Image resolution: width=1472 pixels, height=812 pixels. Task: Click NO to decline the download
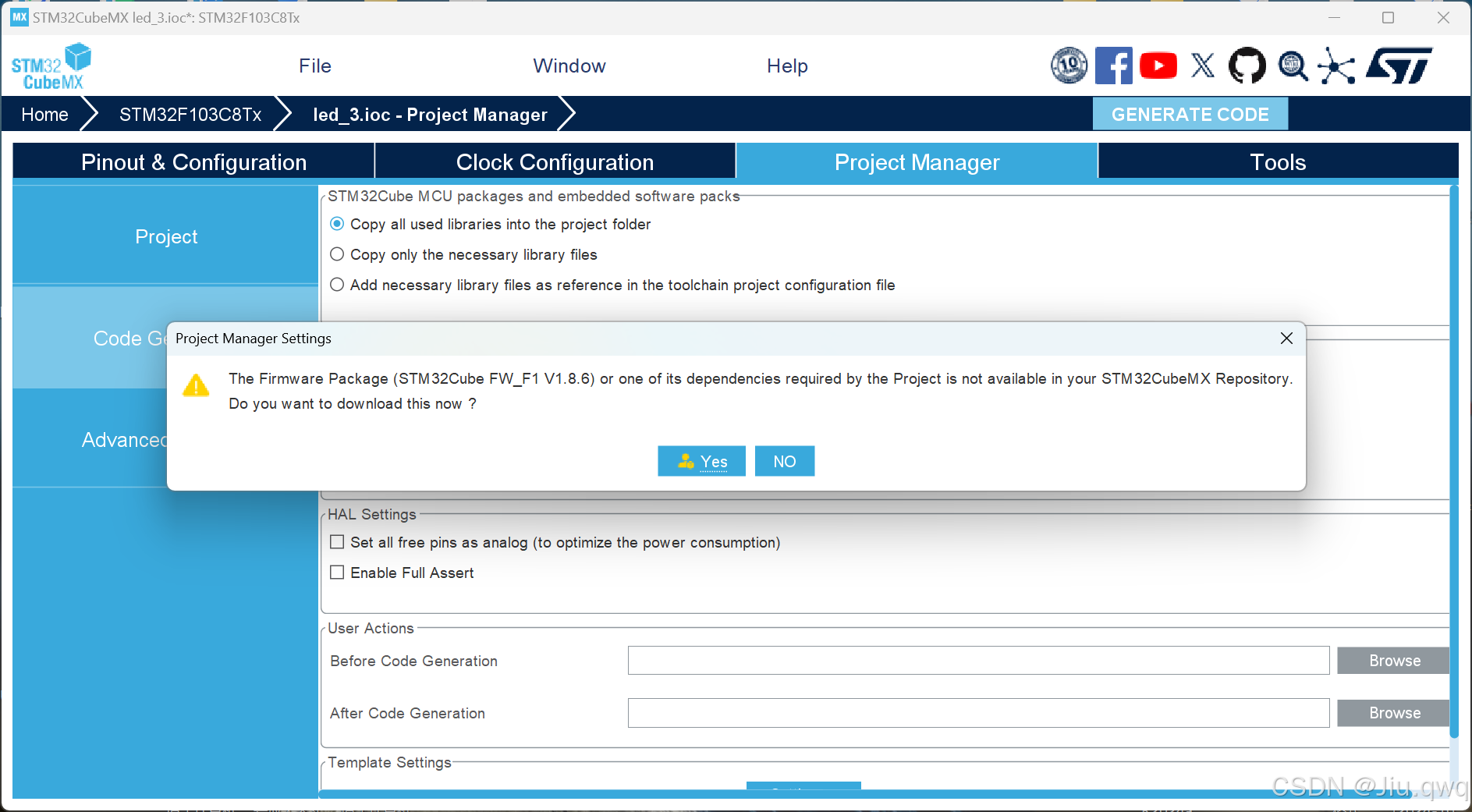click(x=785, y=461)
